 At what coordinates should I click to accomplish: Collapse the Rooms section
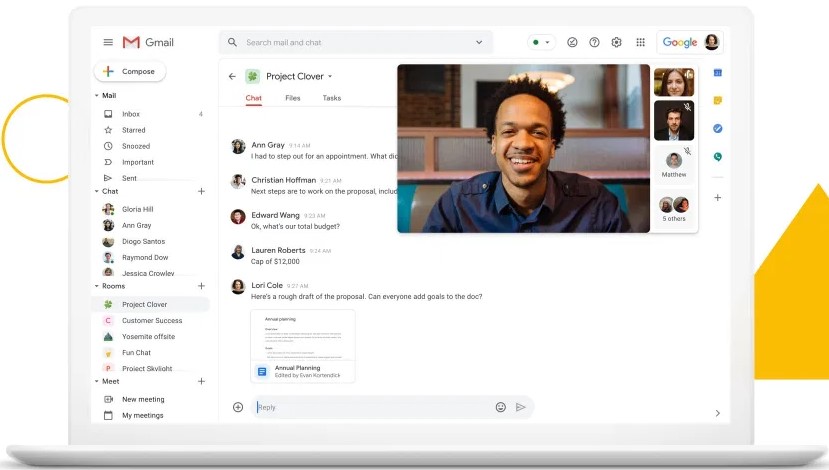coord(97,286)
